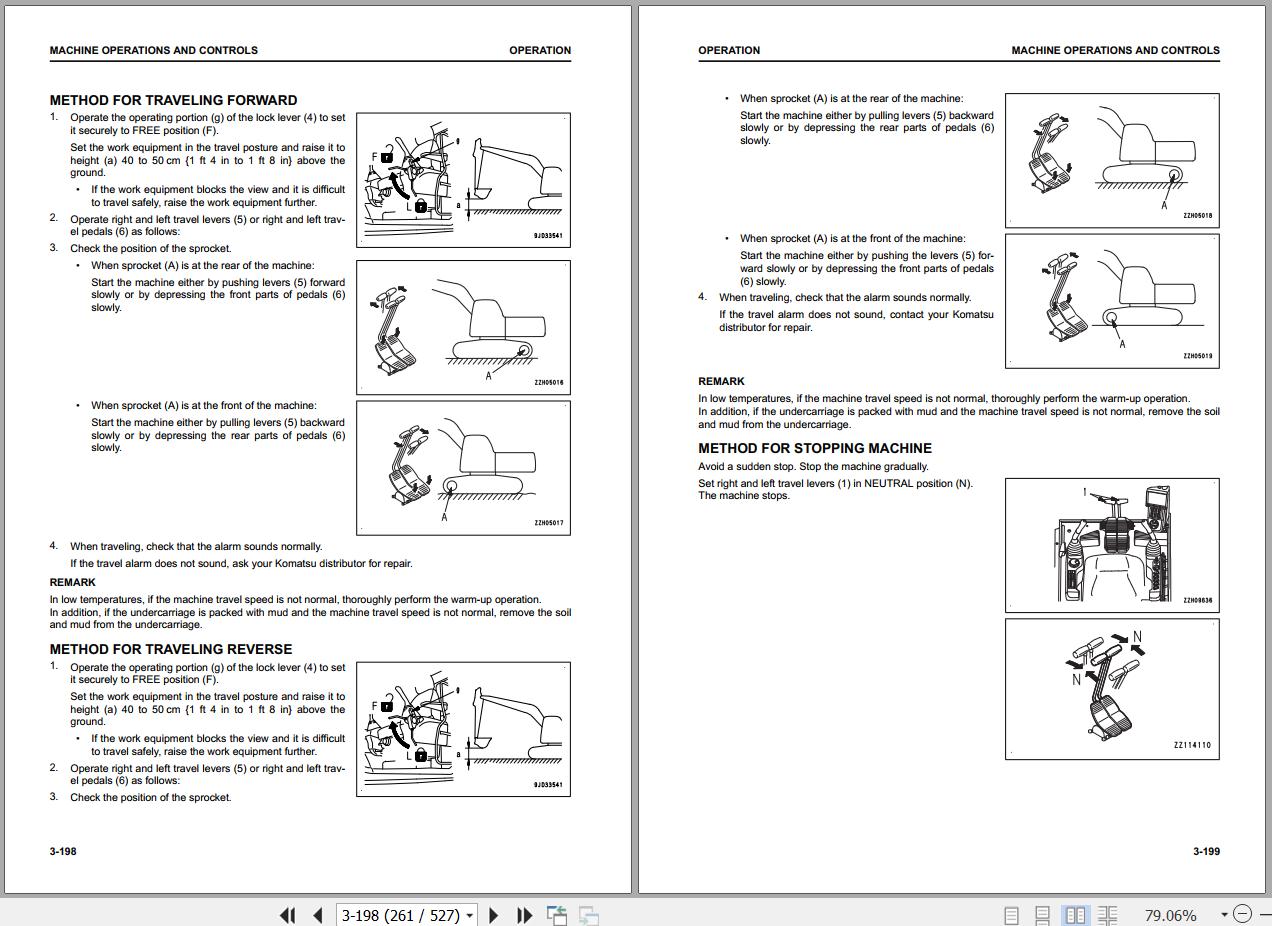Switch to single page layout
The width and height of the screenshot is (1272, 926).
1011,915
